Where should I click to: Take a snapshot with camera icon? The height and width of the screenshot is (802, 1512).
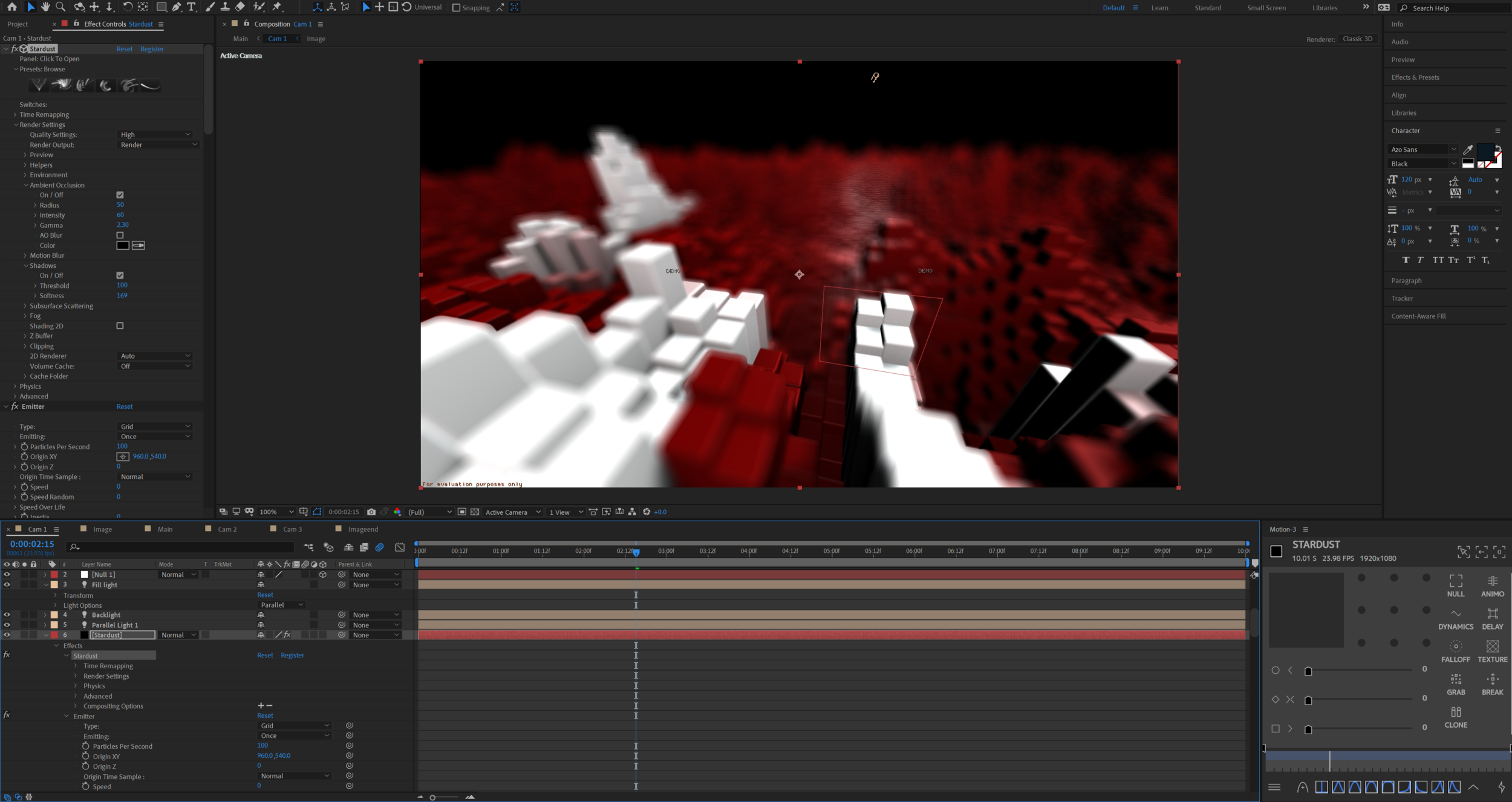click(371, 512)
